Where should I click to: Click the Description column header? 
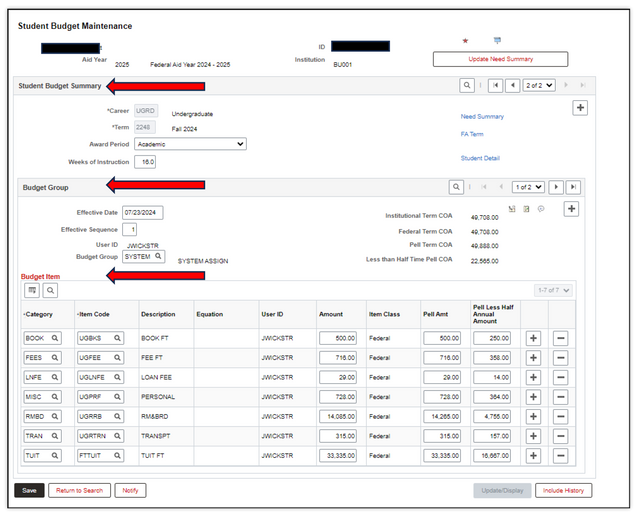pos(158,314)
